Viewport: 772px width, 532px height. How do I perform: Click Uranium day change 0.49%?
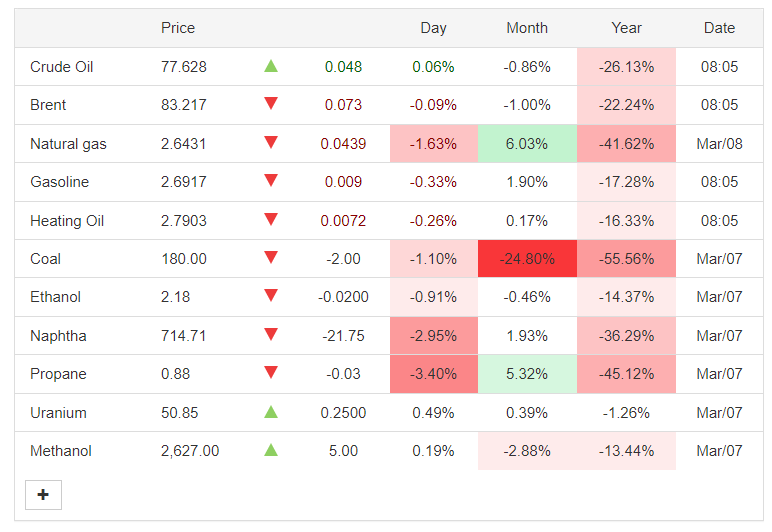tap(433, 412)
